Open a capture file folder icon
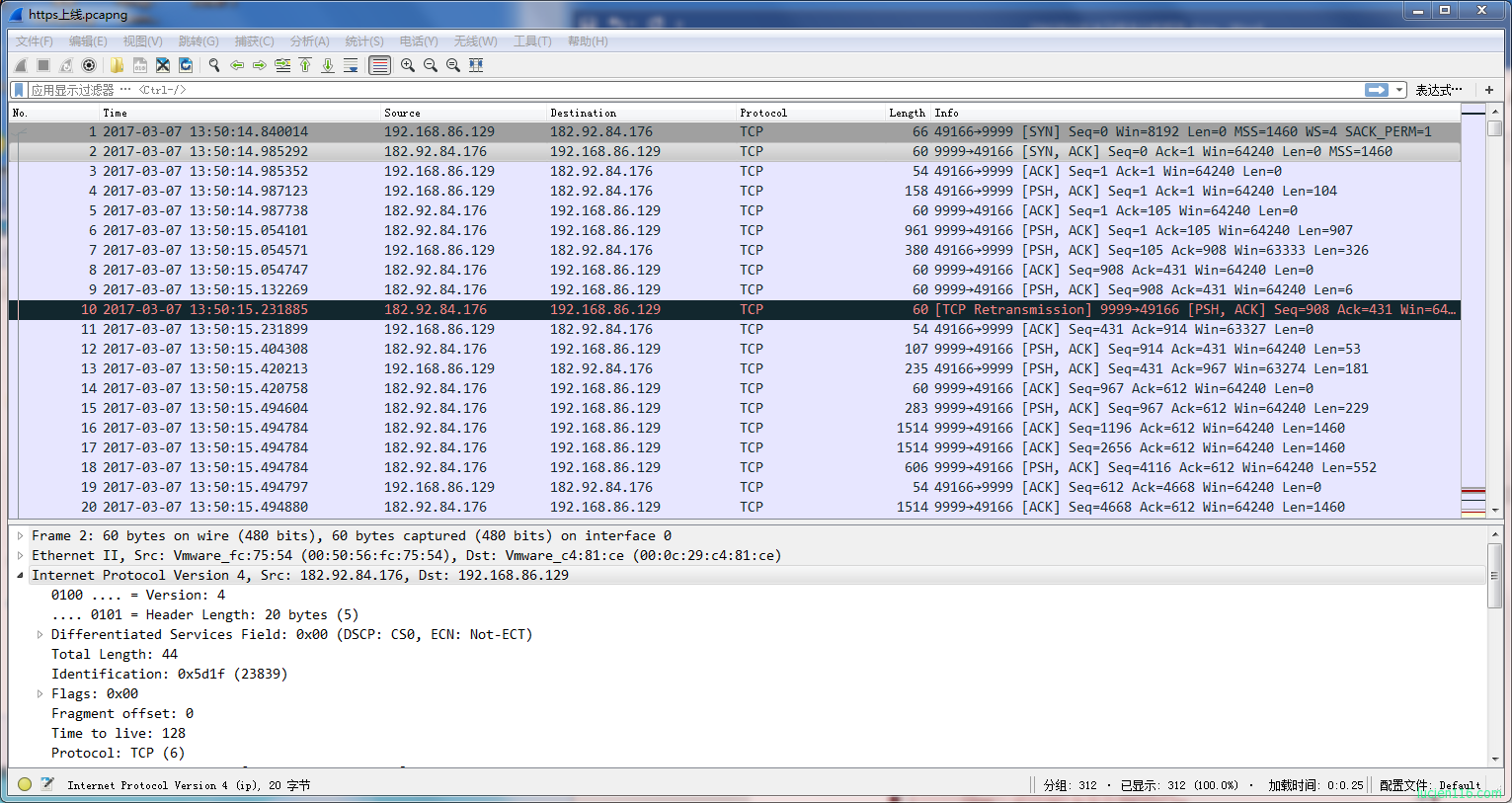 click(118, 65)
